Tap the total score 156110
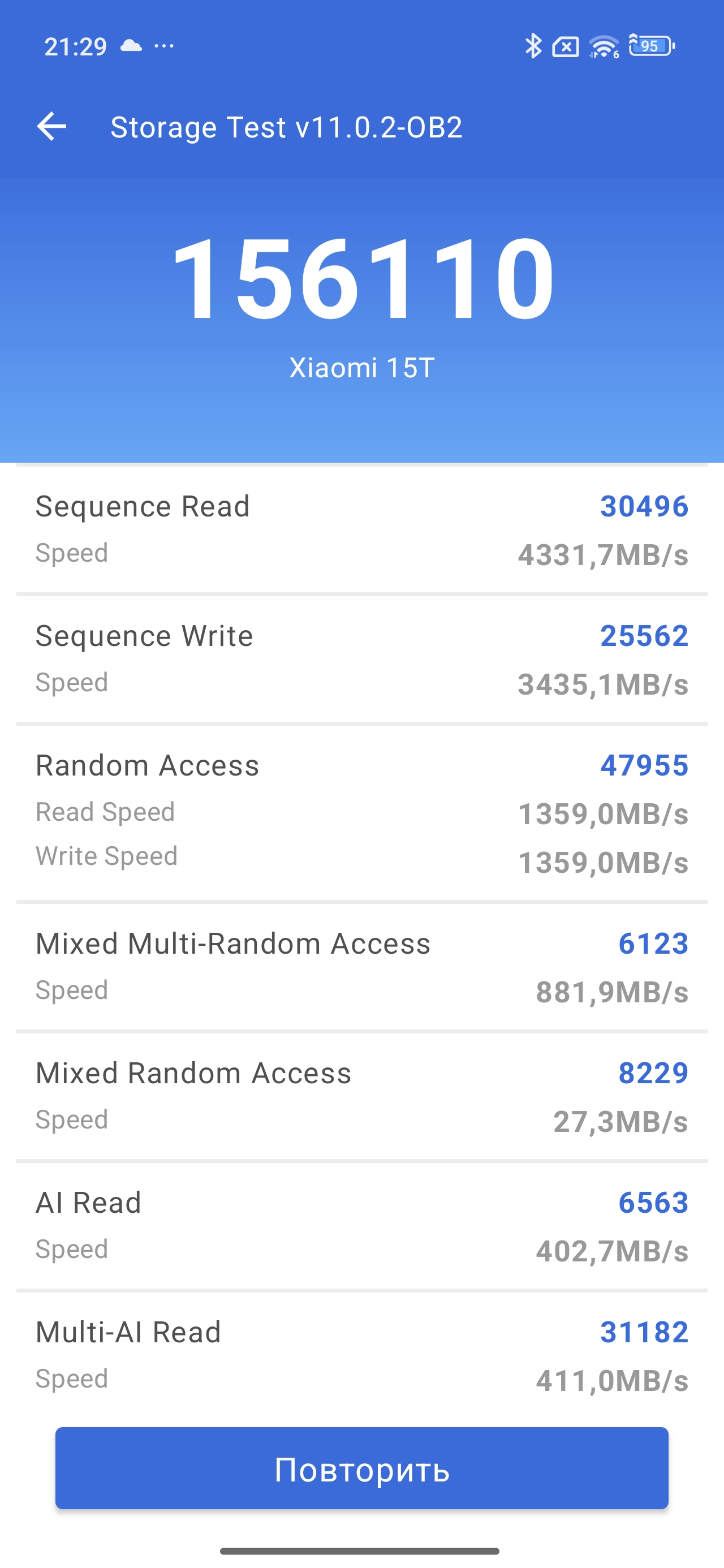724x1568 pixels. point(363,279)
